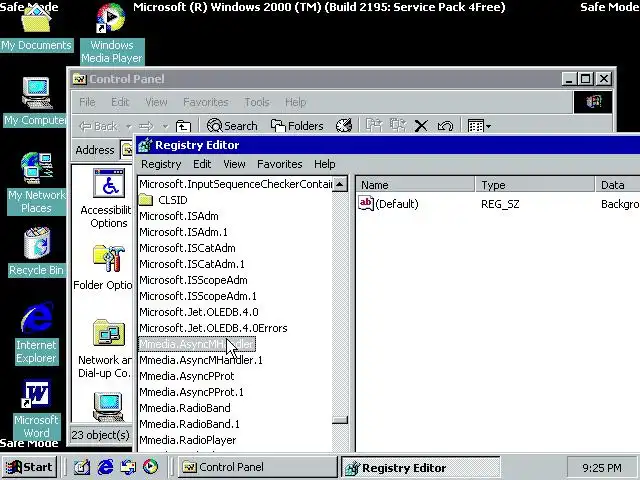
Task: Click the Back button in Control Panel
Action: pos(98,126)
